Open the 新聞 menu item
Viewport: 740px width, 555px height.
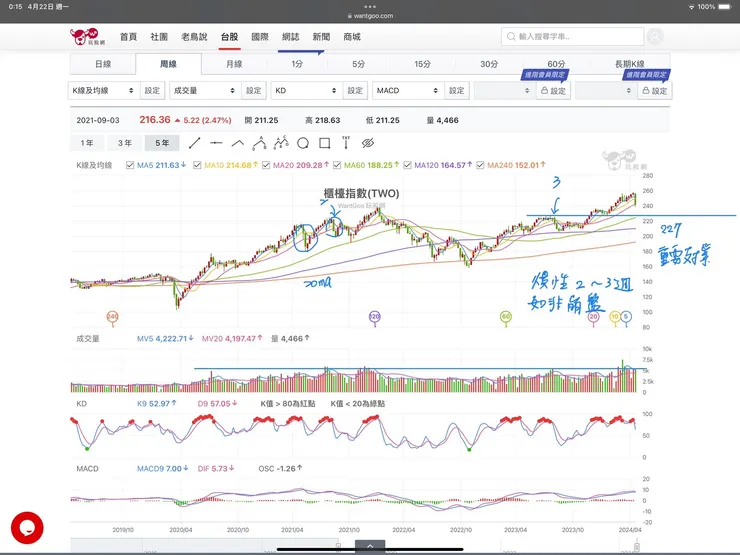pyautogui.click(x=321, y=37)
